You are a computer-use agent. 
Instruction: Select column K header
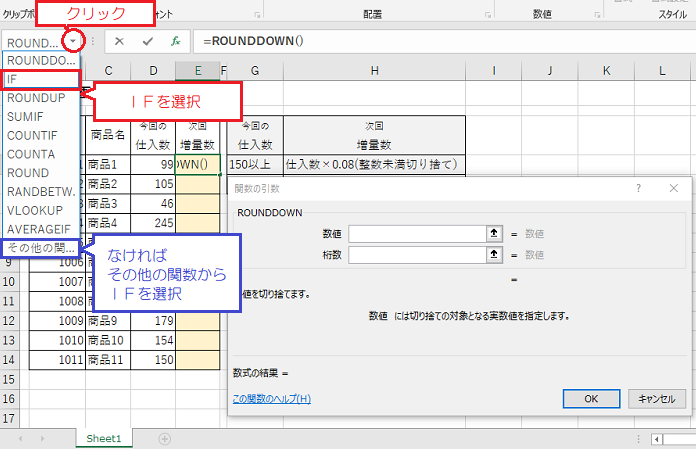click(606, 71)
